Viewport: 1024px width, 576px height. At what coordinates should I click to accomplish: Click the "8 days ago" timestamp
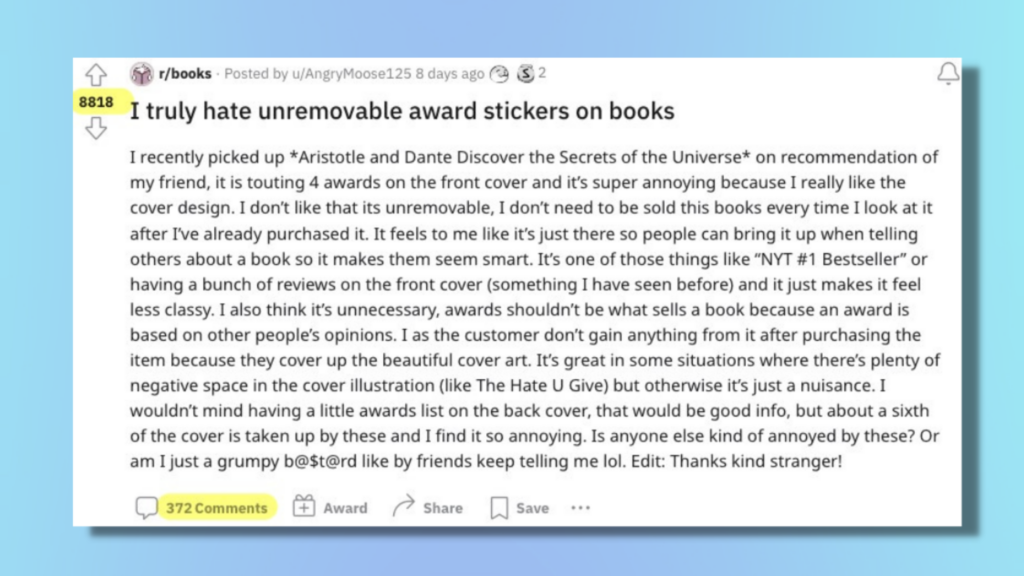point(449,74)
